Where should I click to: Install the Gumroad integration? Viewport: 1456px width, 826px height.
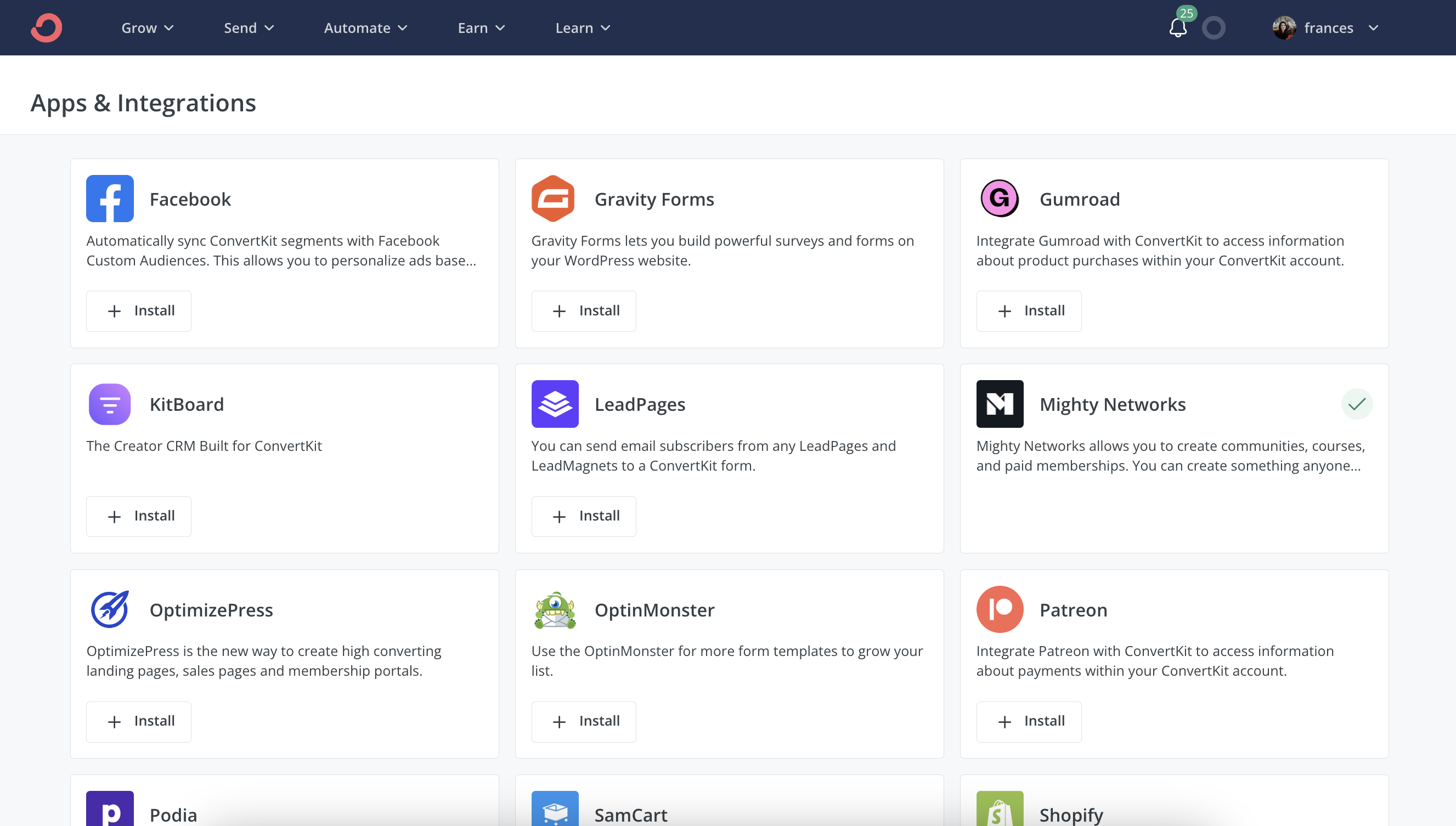coord(1028,311)
